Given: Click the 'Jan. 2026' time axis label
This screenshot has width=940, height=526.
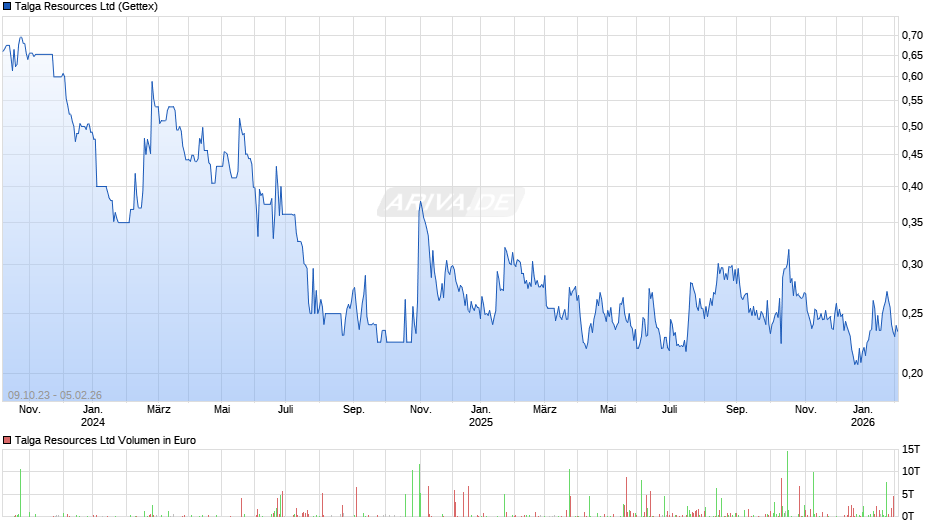Looking at the screenshot, I should point(863,416).
